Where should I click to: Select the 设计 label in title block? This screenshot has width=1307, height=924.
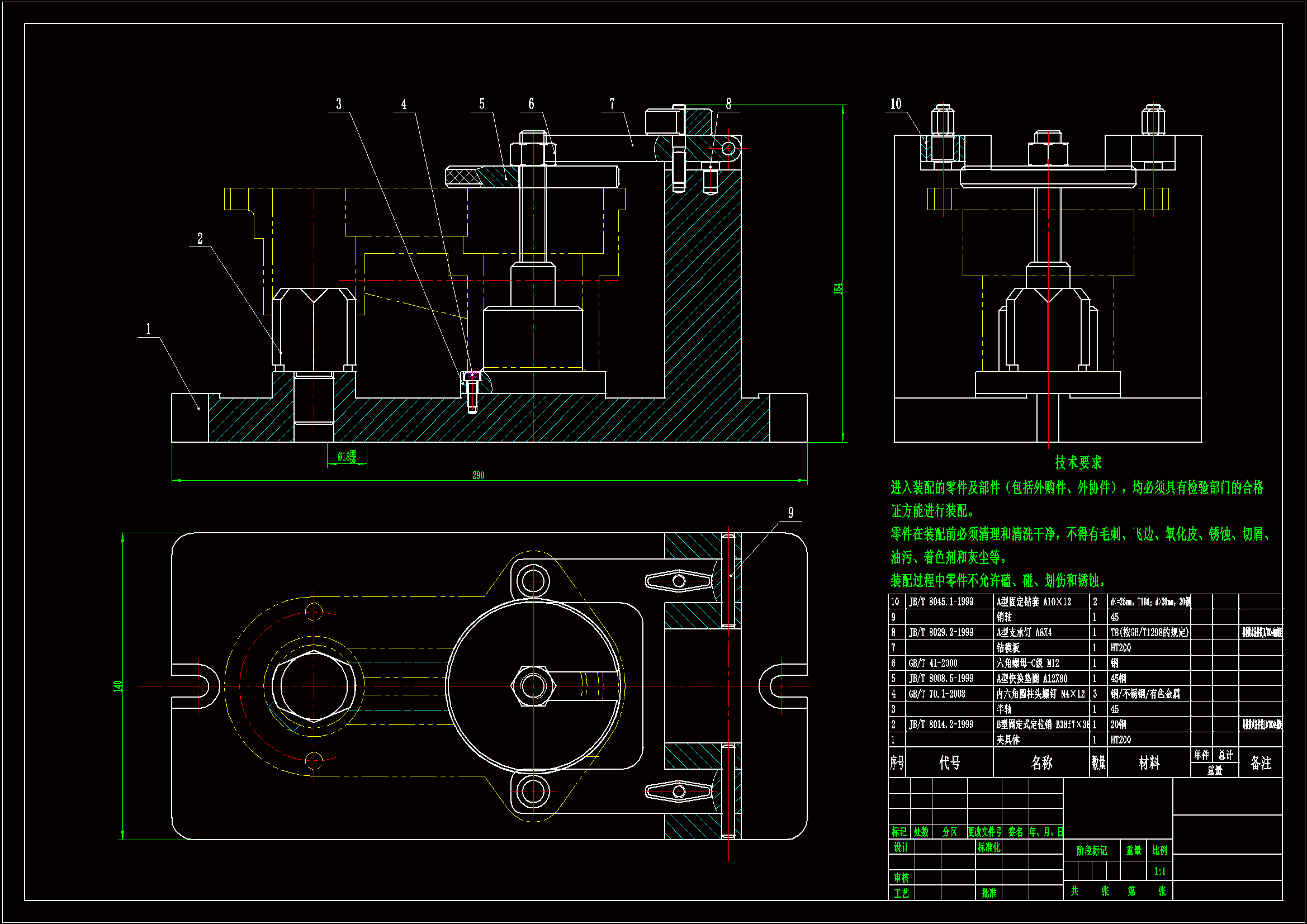(x=901, y=847)
